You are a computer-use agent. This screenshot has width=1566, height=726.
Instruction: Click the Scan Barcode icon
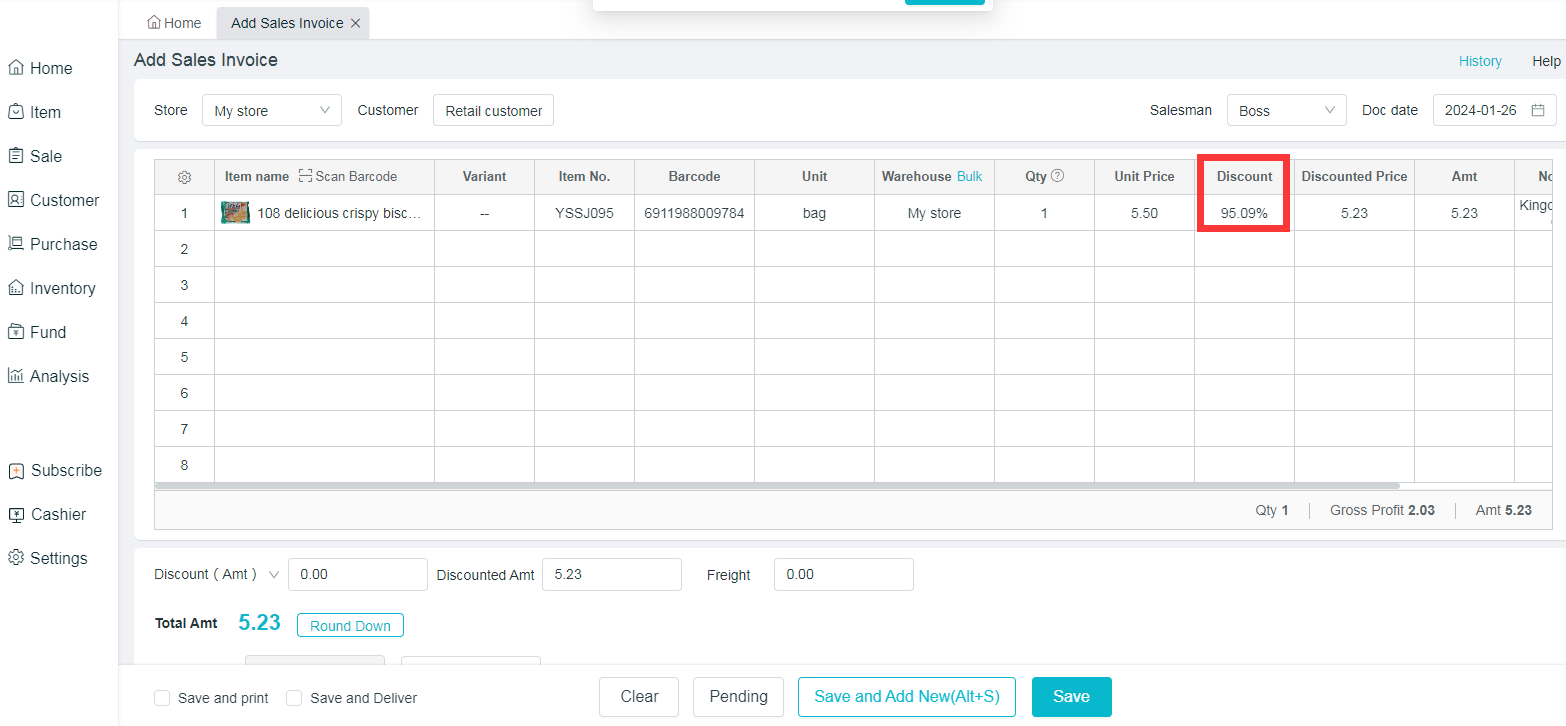[306, 176]
